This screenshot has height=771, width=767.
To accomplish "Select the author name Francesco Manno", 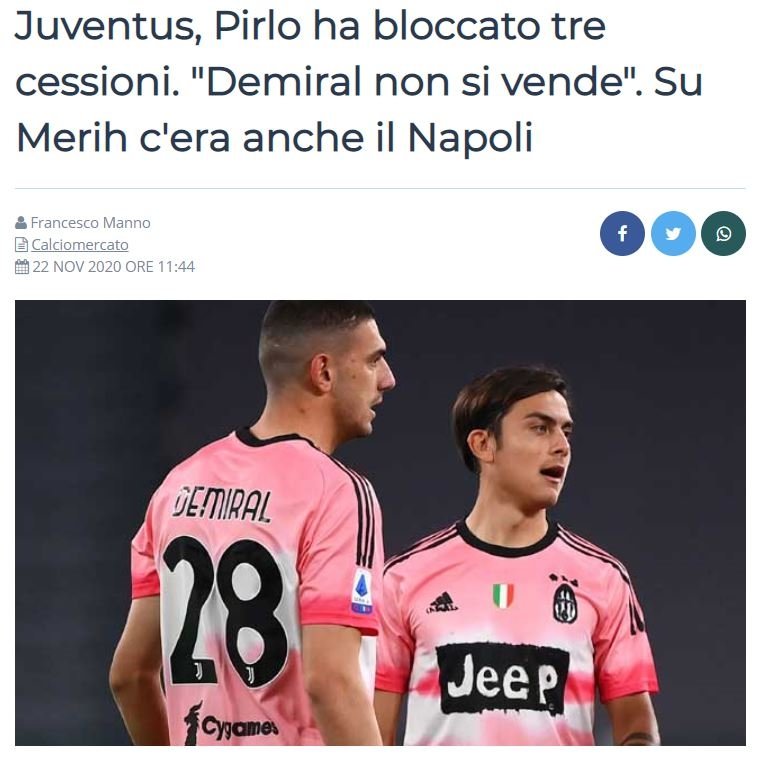I will click(90, 223).
